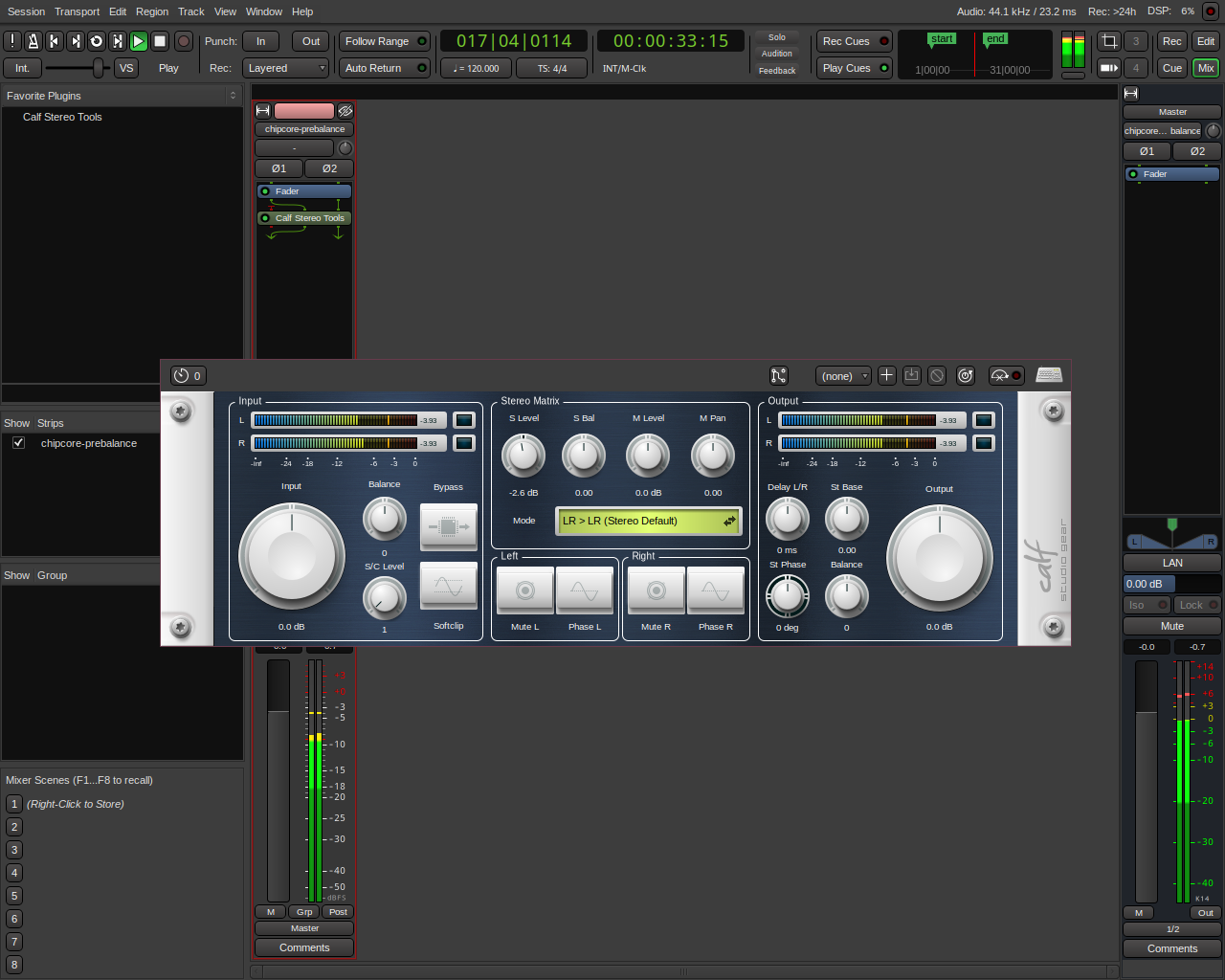The image size is (1225, 980).
Task: Toggle Phase L button
Action: pos(585,590)
